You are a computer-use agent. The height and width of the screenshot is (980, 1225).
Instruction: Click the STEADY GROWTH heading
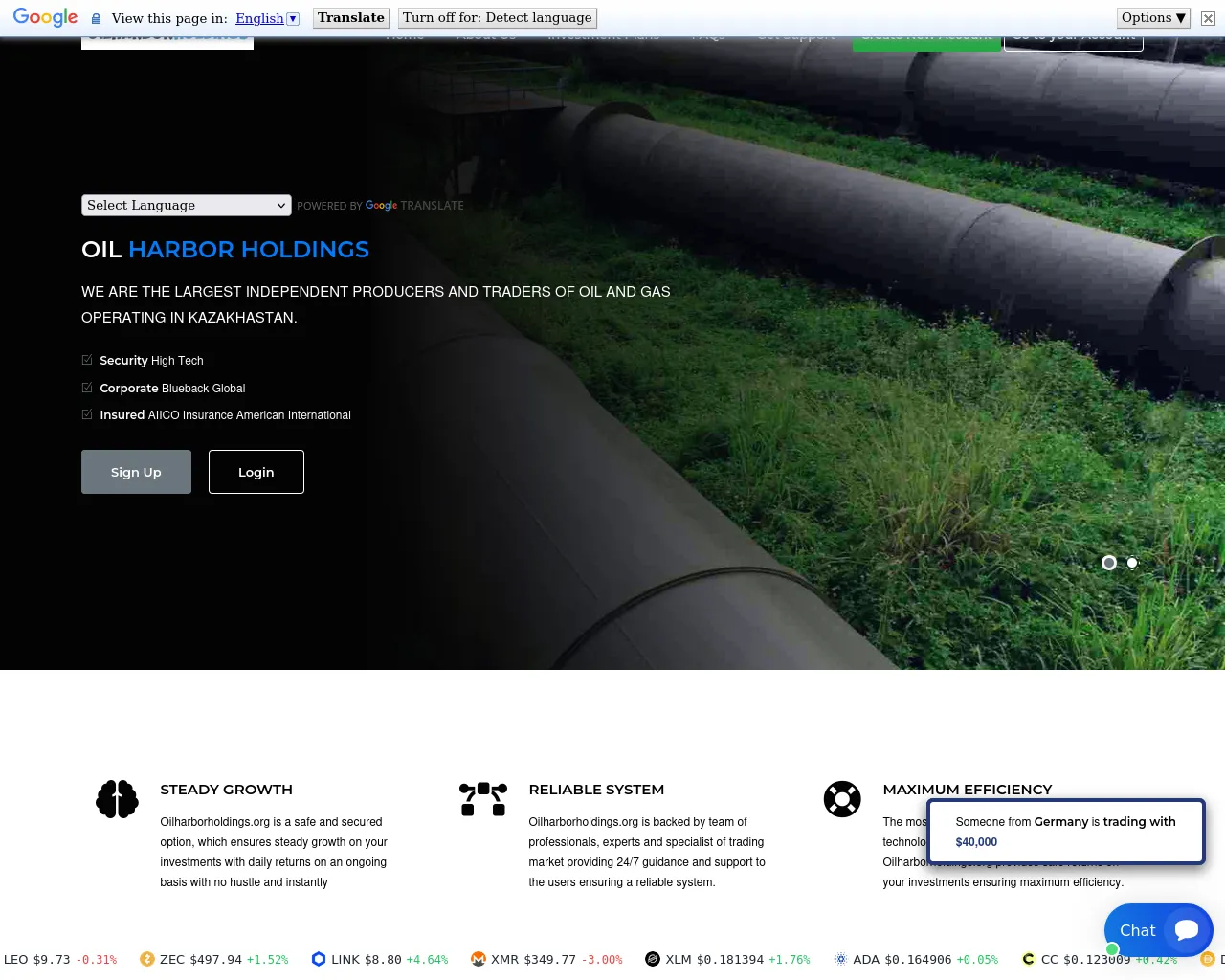pos(227,790)
